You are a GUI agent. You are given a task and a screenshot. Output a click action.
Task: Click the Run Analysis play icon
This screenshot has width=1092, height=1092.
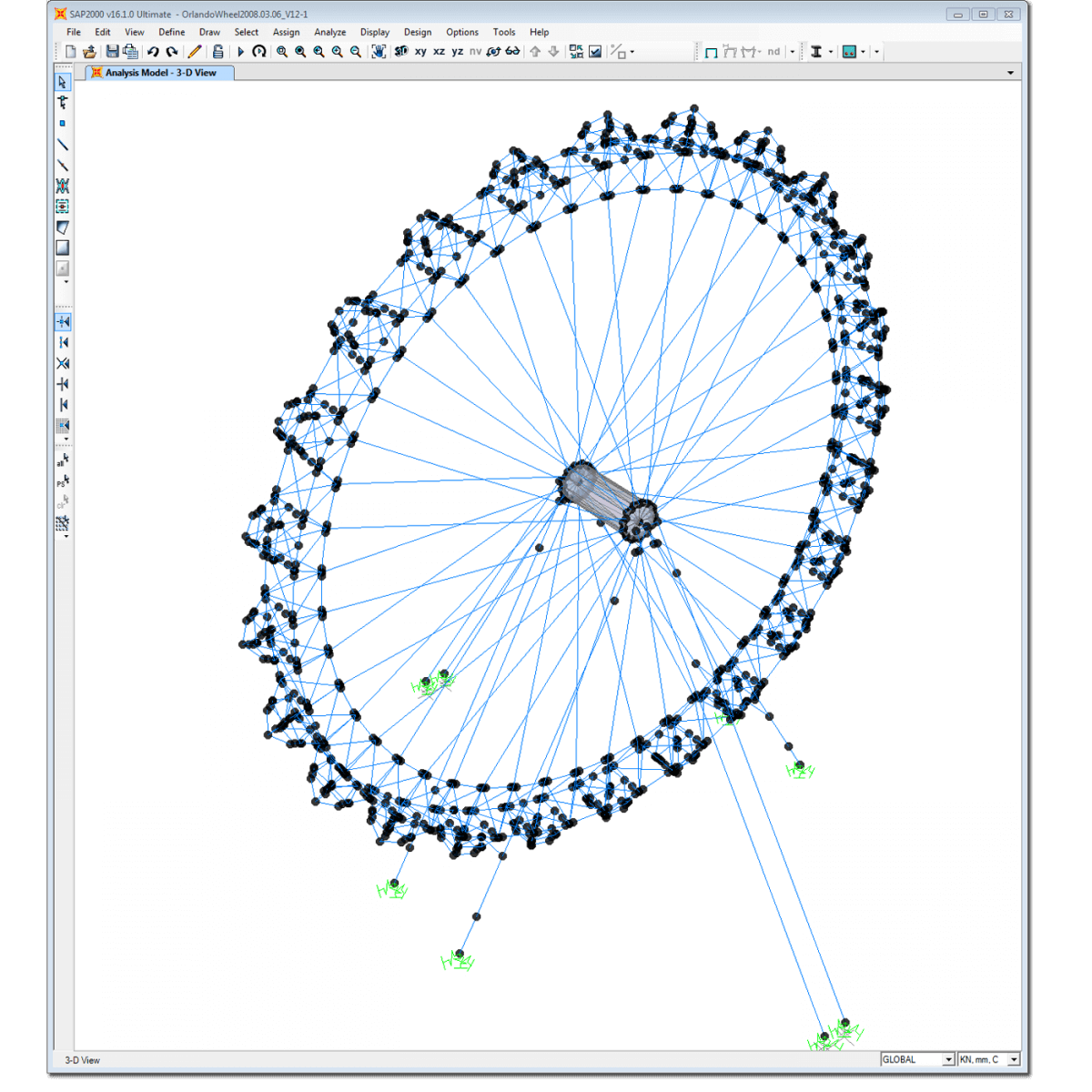(x=241, y=52)
